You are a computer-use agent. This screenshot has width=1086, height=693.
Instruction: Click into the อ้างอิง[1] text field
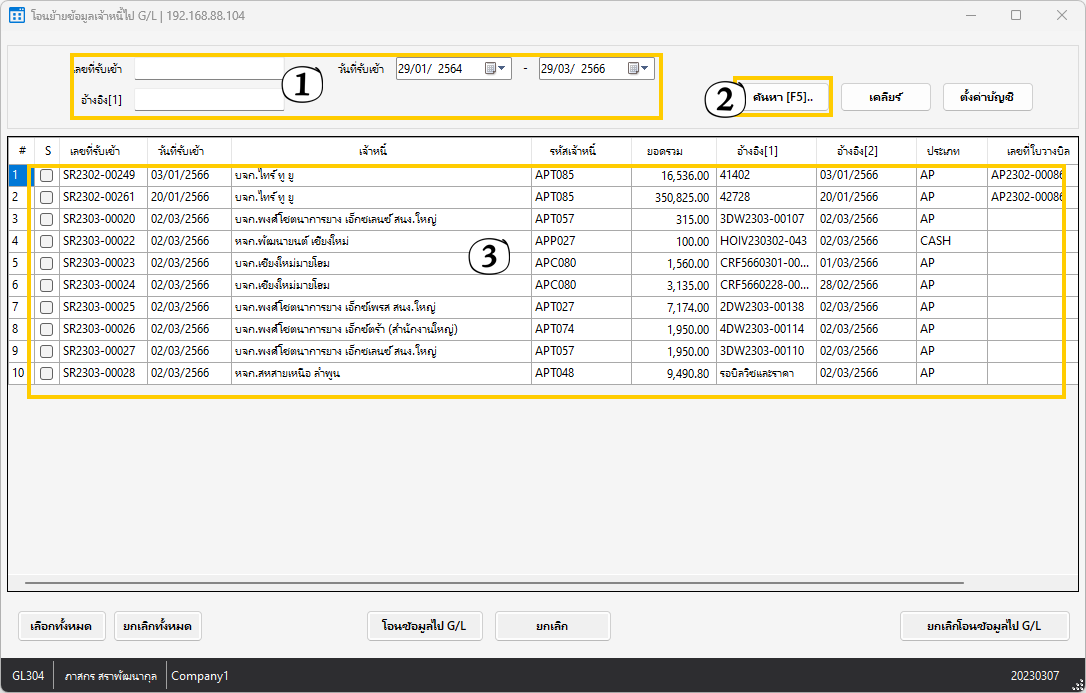pyautogui.click(x=209, y=100)
